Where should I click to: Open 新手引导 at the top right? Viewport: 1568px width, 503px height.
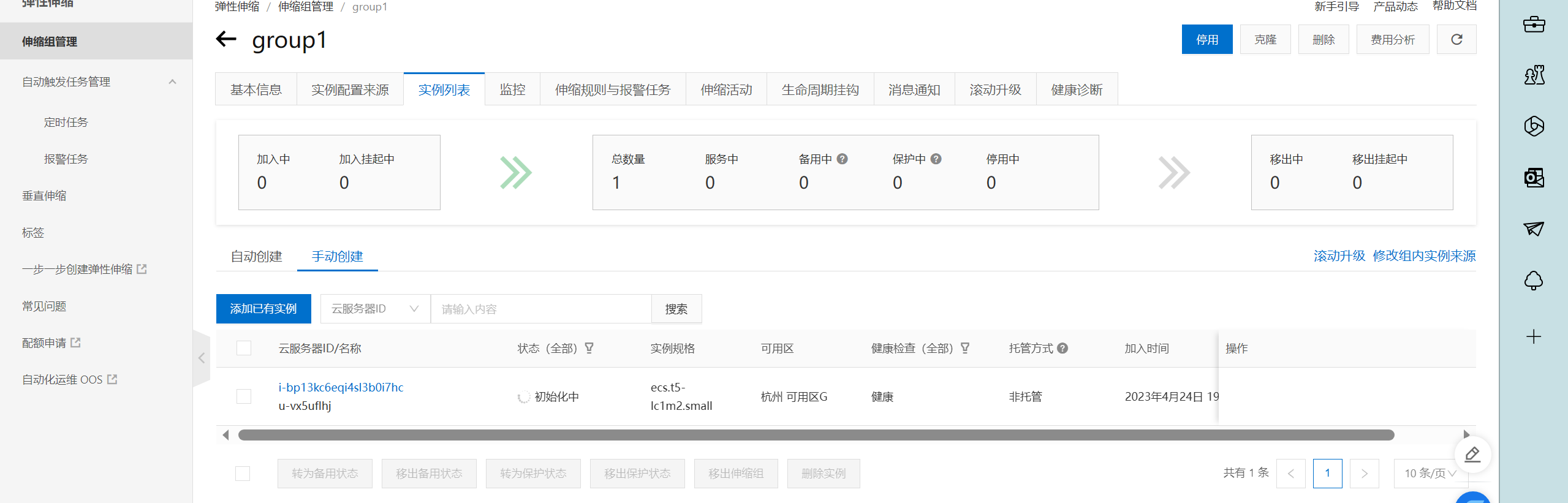click(x=1337, y=6)
